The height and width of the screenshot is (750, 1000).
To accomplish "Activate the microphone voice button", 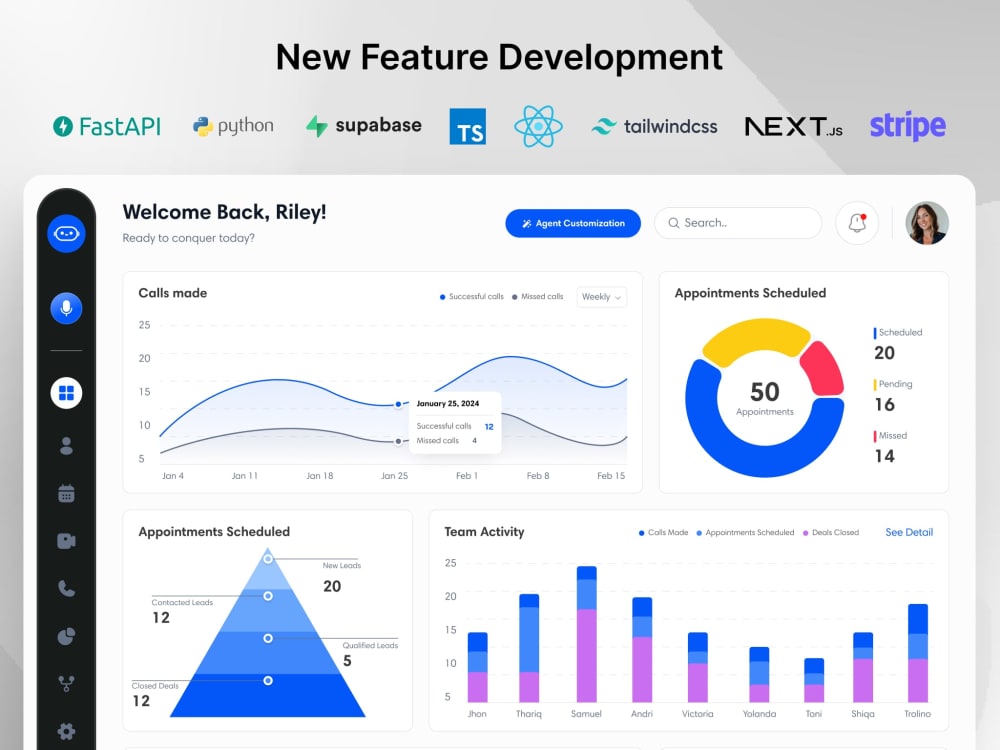I will 66,308.
